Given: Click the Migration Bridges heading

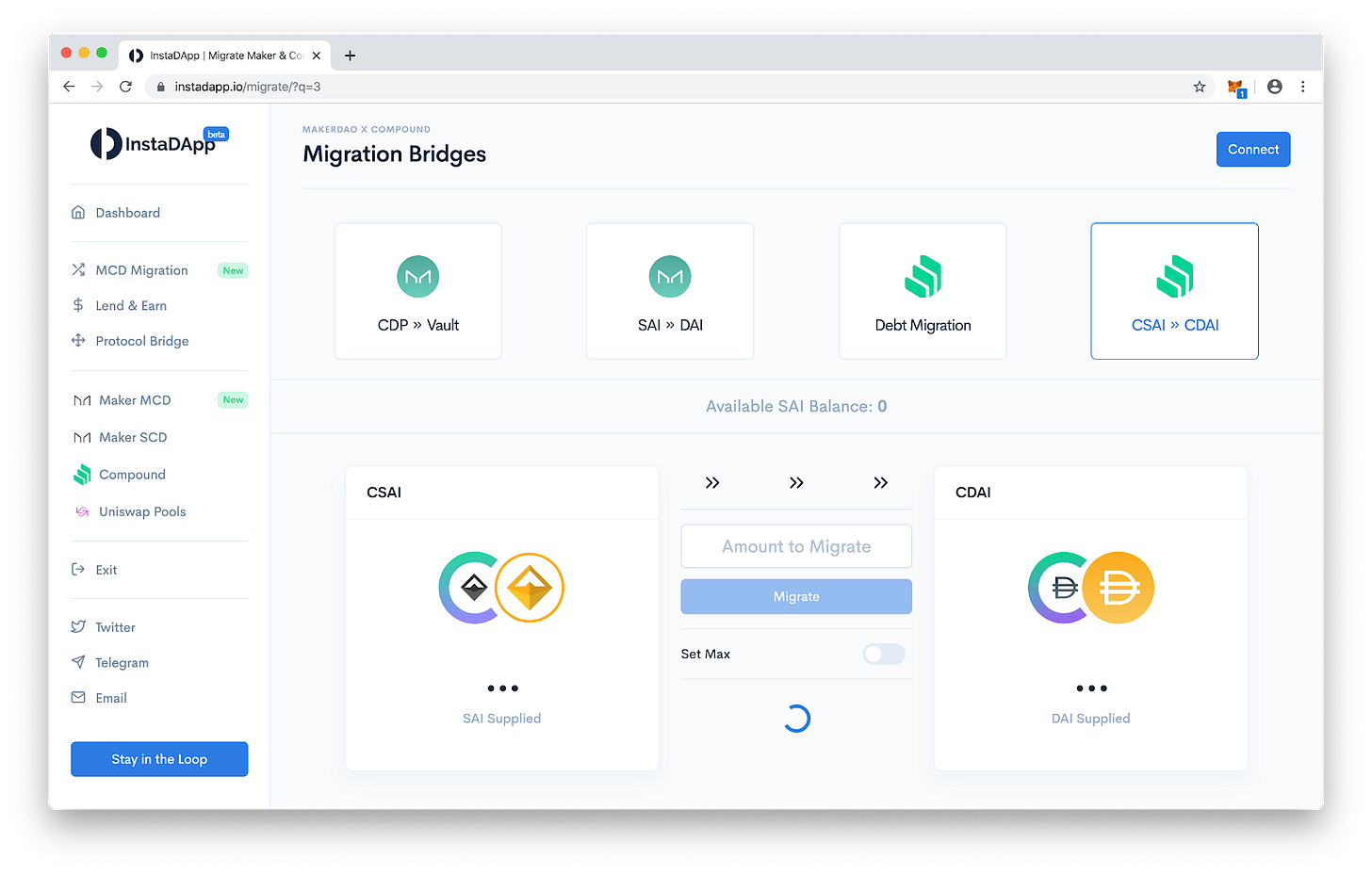Looking at the screenshot, I should [394, 154].
